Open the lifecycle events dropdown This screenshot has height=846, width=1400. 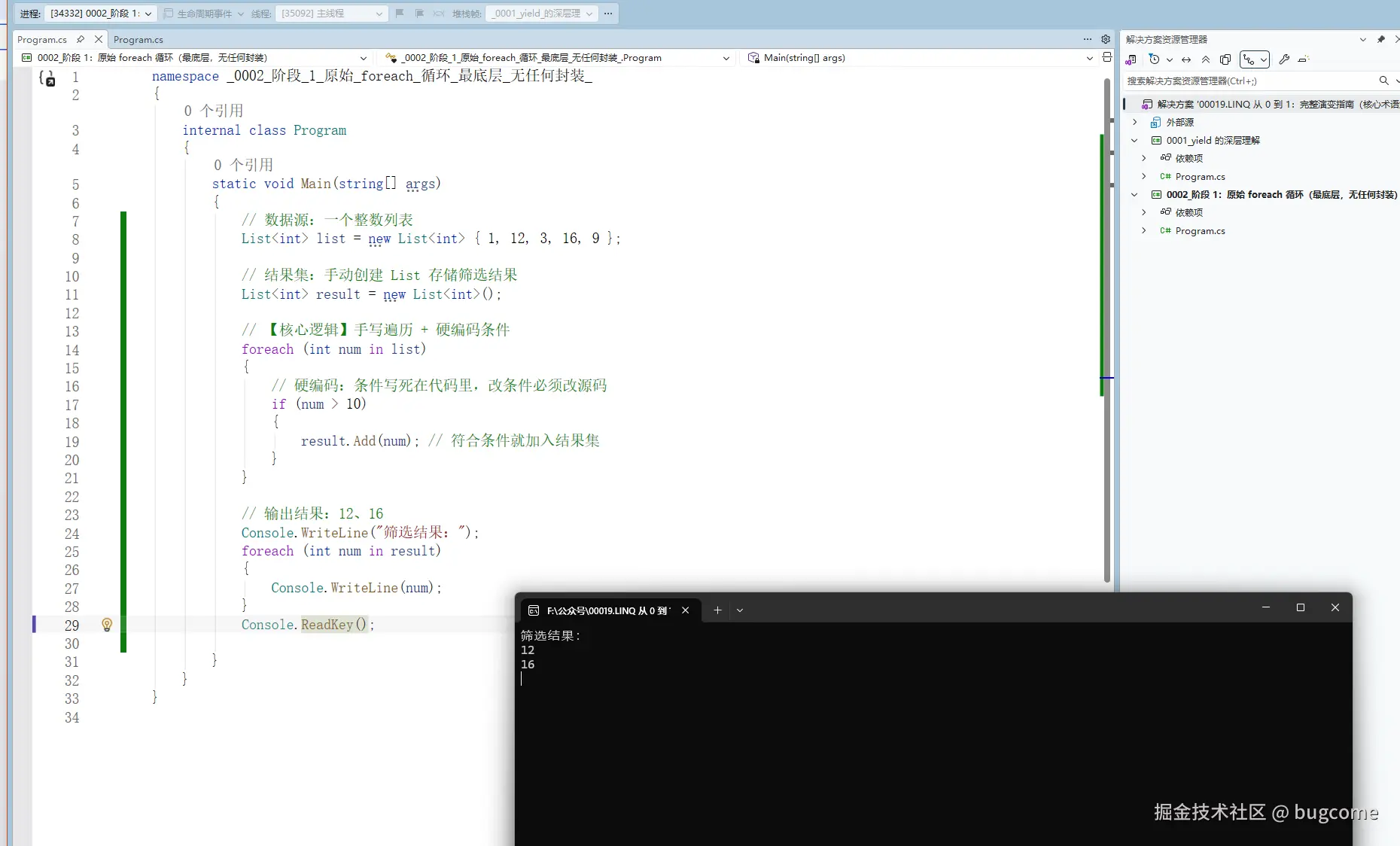click(x=204, y=14)
